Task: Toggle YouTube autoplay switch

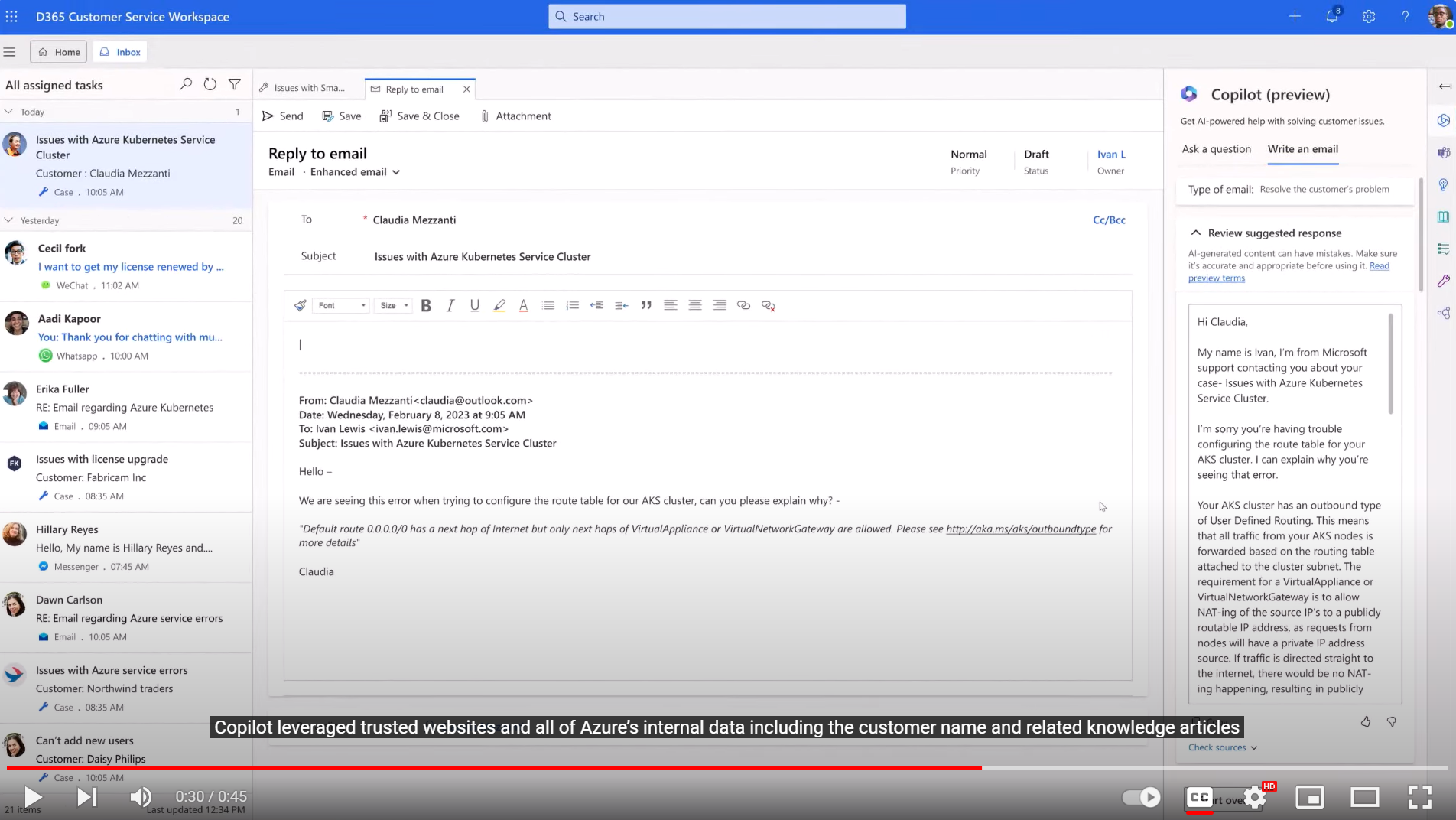Action: tap(1141, 797)
